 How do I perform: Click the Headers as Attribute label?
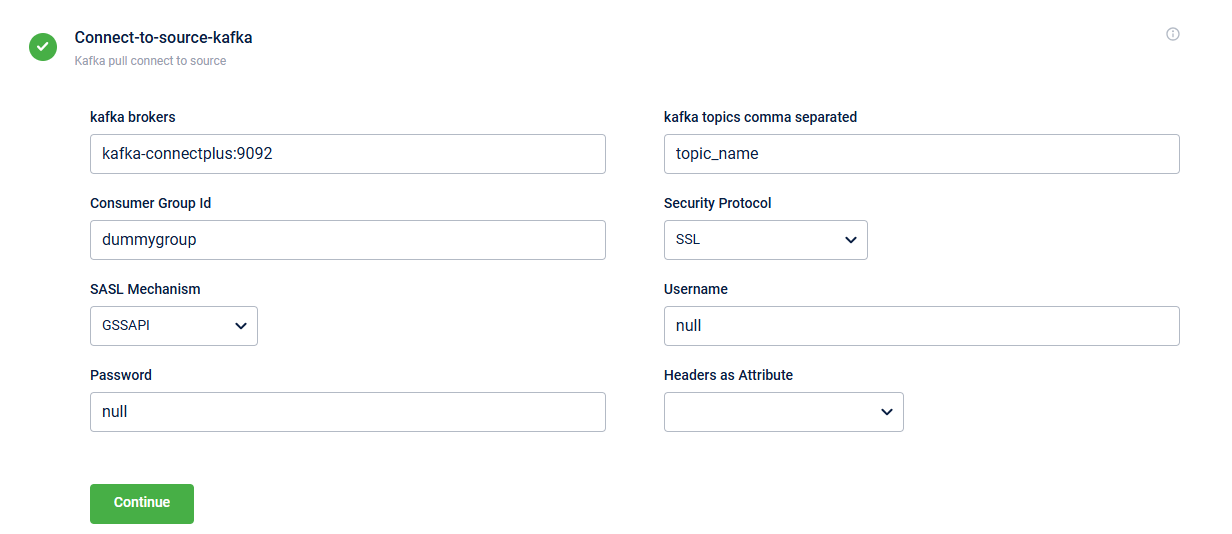[x=728, y=375]
